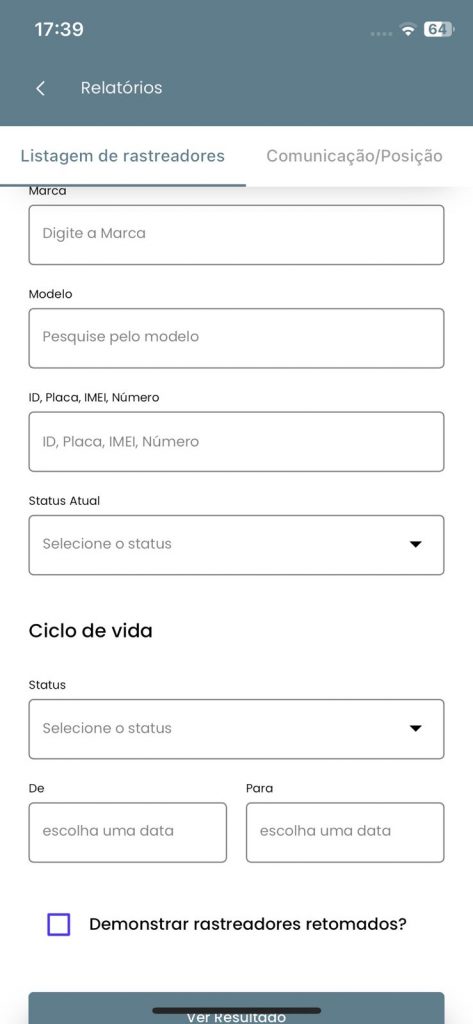Screen dimensions: 473x1024
Task: Tap the Ver Resultado button
Action: 236,1008
